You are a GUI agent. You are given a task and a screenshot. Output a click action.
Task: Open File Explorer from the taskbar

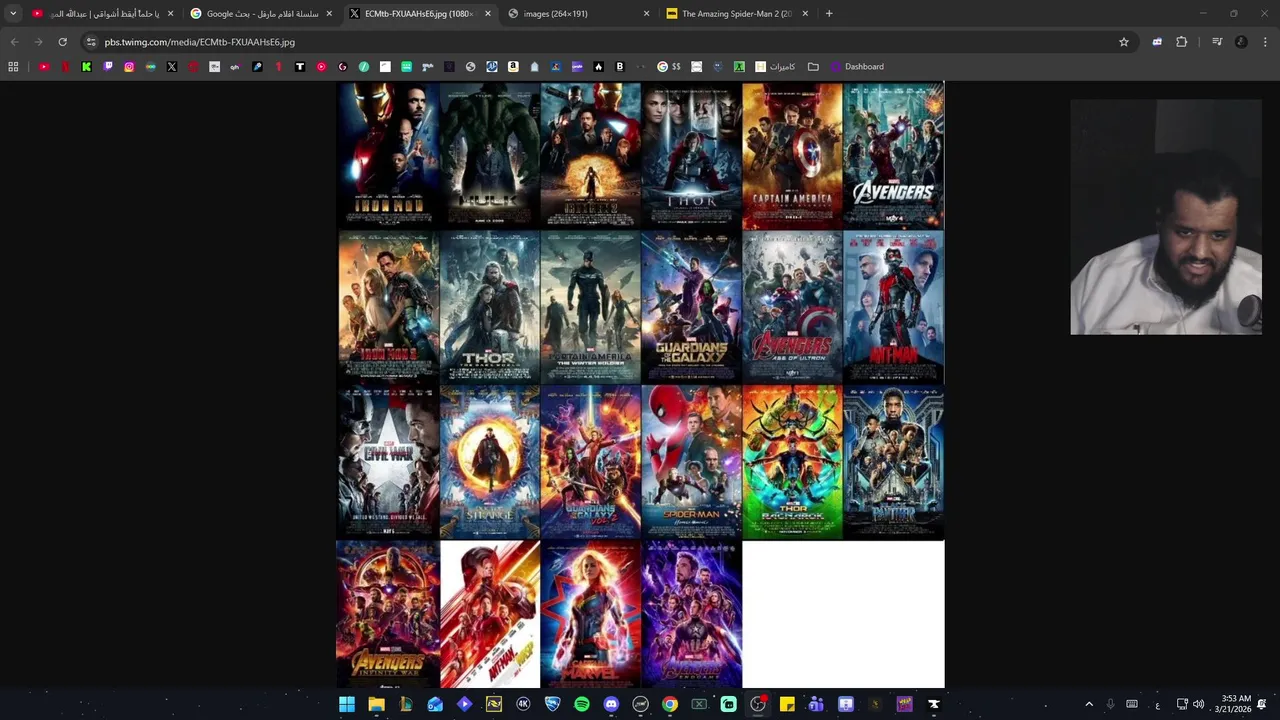[376, 704]
